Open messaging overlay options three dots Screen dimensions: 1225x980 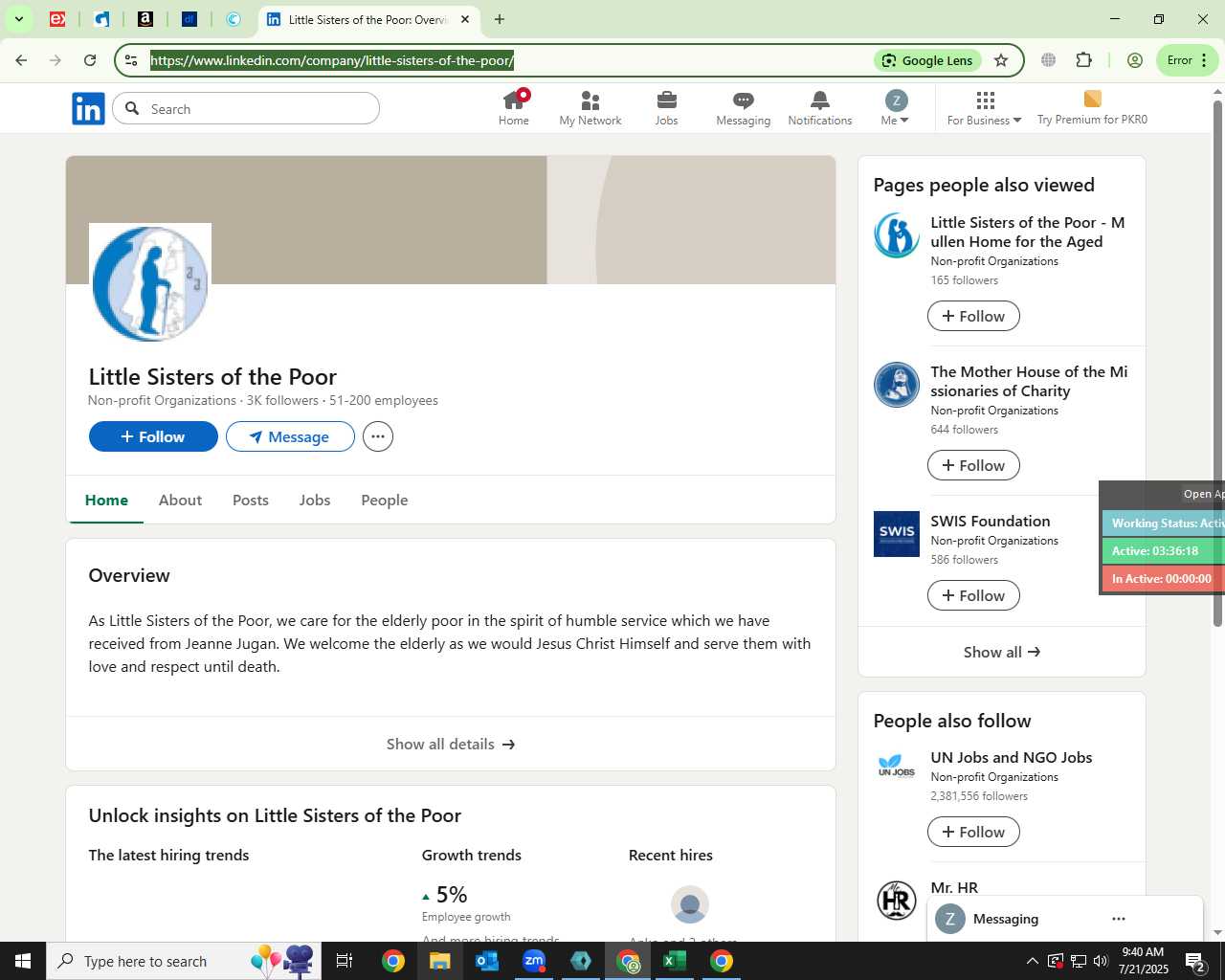pos(1119,919)
